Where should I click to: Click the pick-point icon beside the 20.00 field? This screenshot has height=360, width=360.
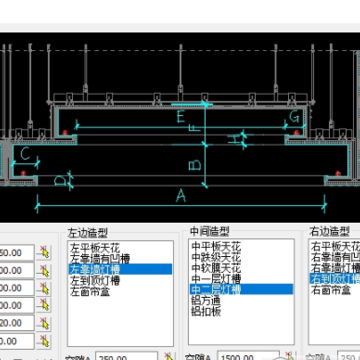43,323
